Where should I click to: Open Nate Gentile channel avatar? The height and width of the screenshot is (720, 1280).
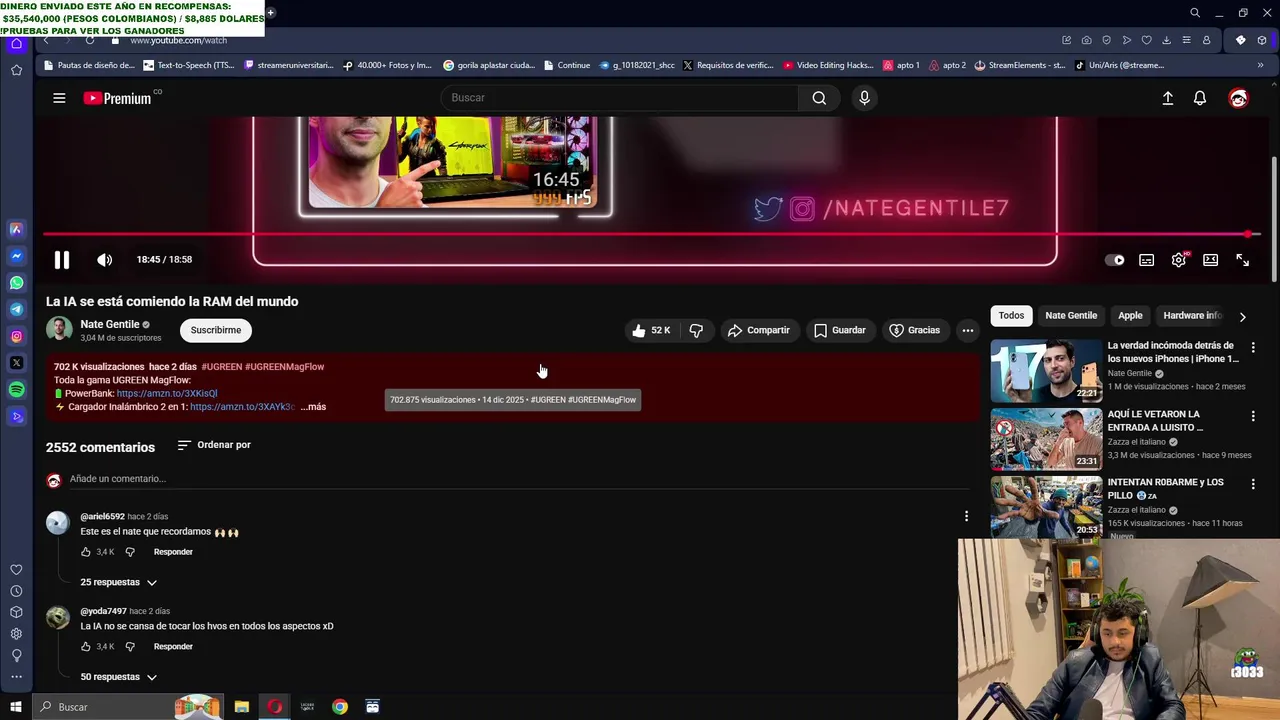pyautogui.click(x=59, y=329)
